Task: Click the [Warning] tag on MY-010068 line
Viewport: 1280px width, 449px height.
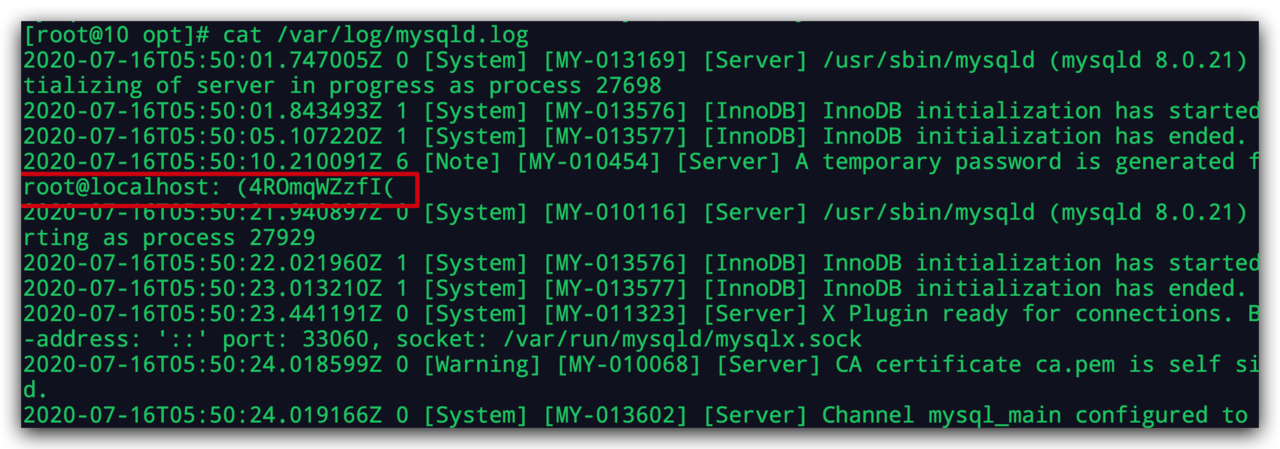Action: [x=483, y=364]
